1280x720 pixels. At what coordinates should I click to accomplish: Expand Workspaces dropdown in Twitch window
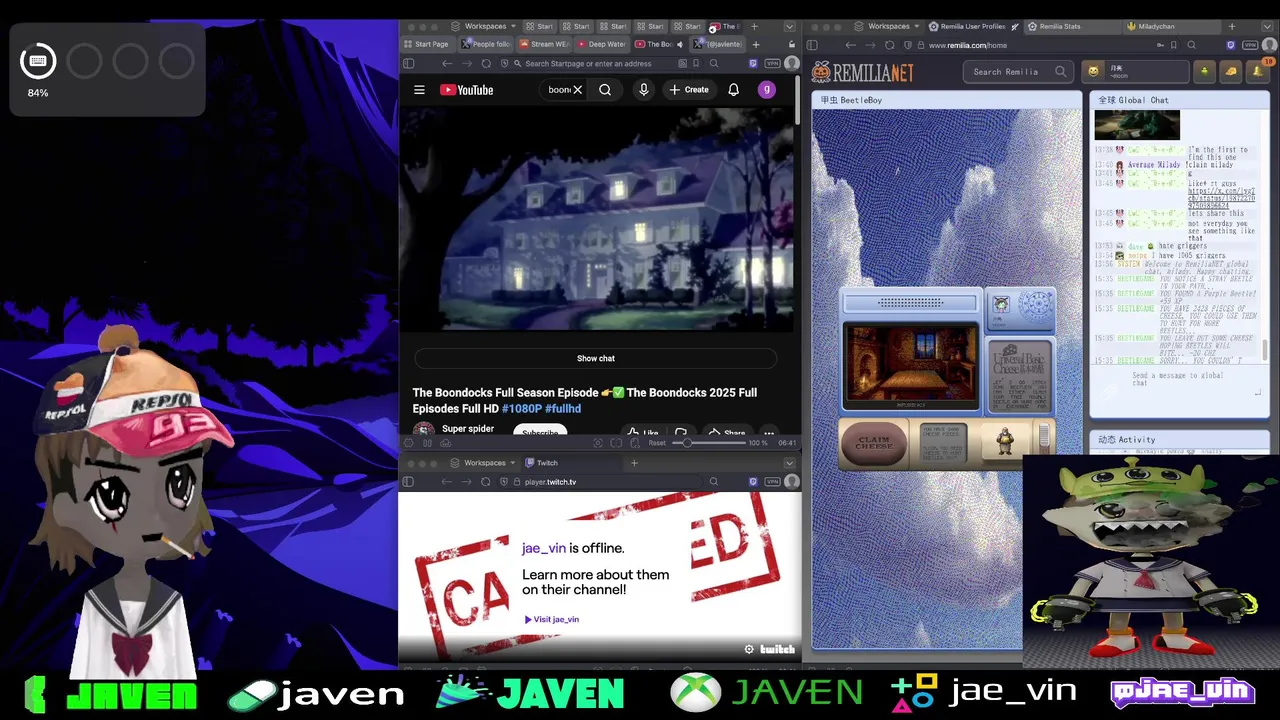[485, 463]
